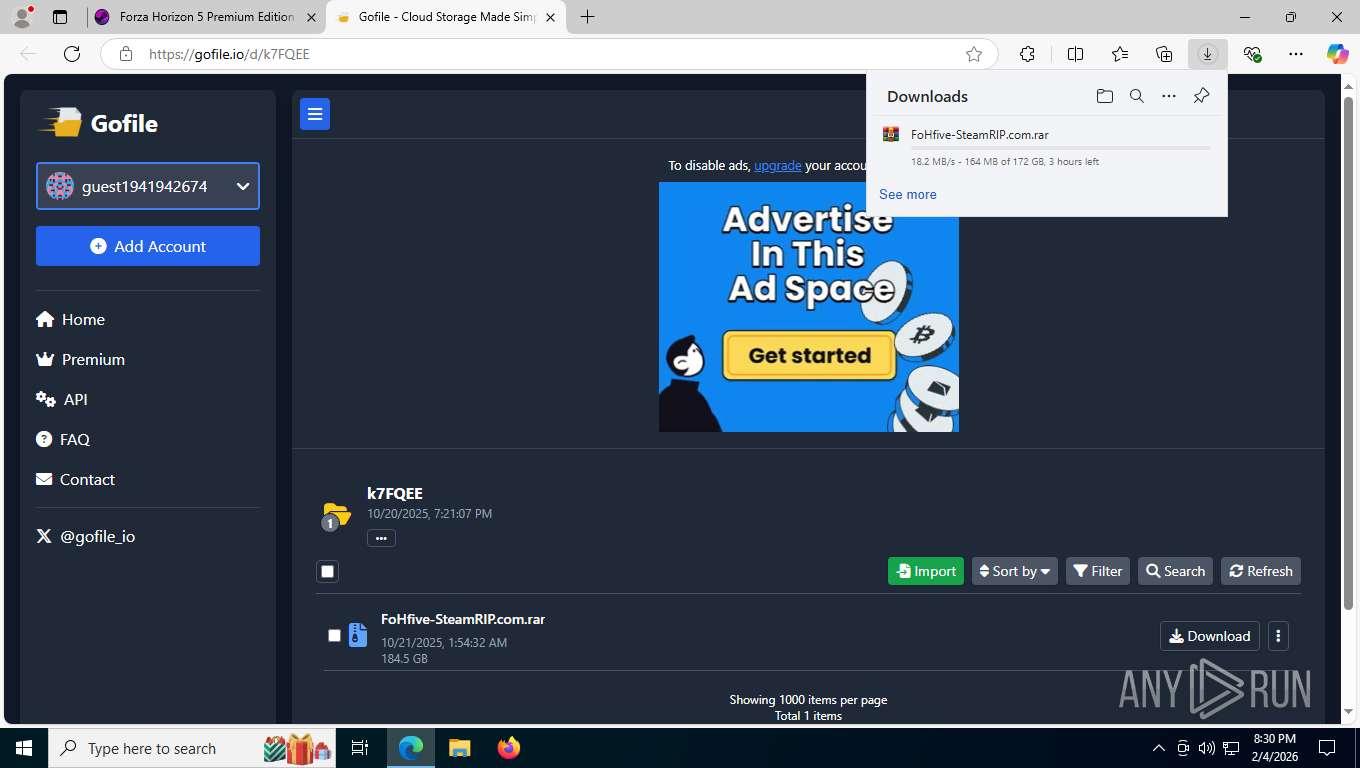Click the Filter button
The height and width of the screenshot is (768, 1360).
1097,571
